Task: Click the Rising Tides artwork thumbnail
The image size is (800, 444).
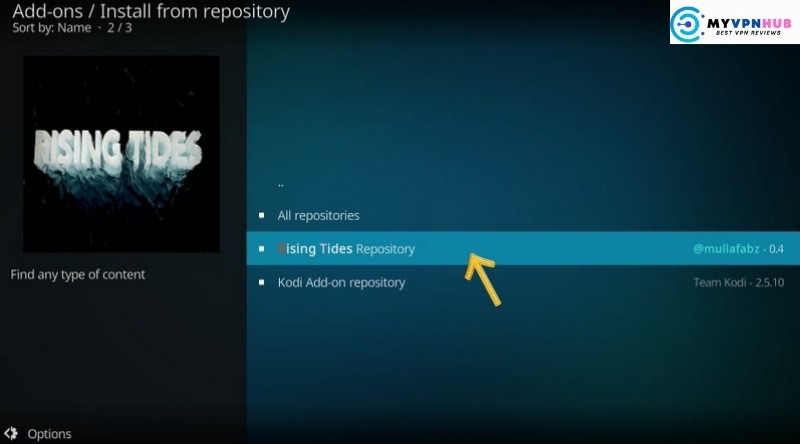Action: (x=121, y=154)
